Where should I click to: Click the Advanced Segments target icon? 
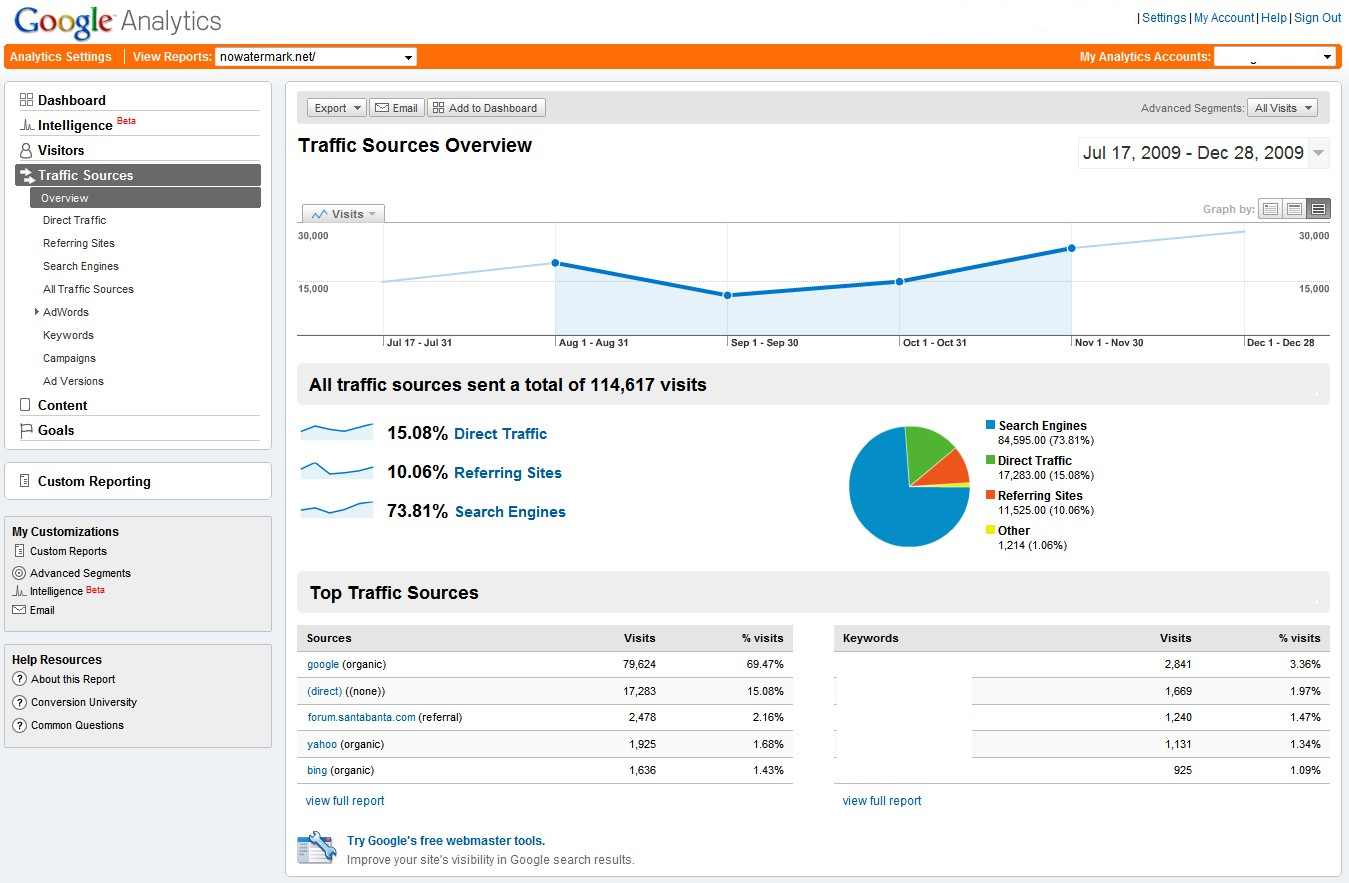[x=19, y=573]
